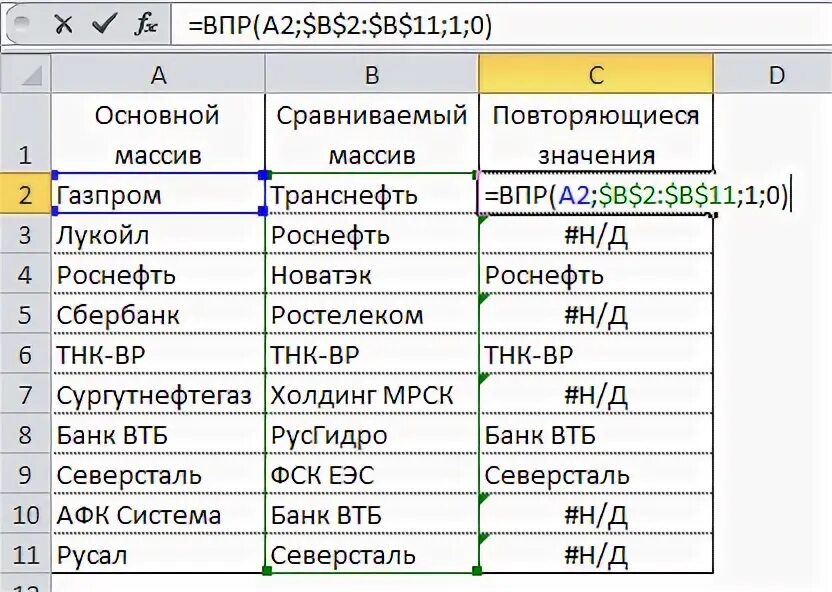Click the cell 'Повторяющиеся значения'
Viewport: 832px width, 592px height.
595,133
